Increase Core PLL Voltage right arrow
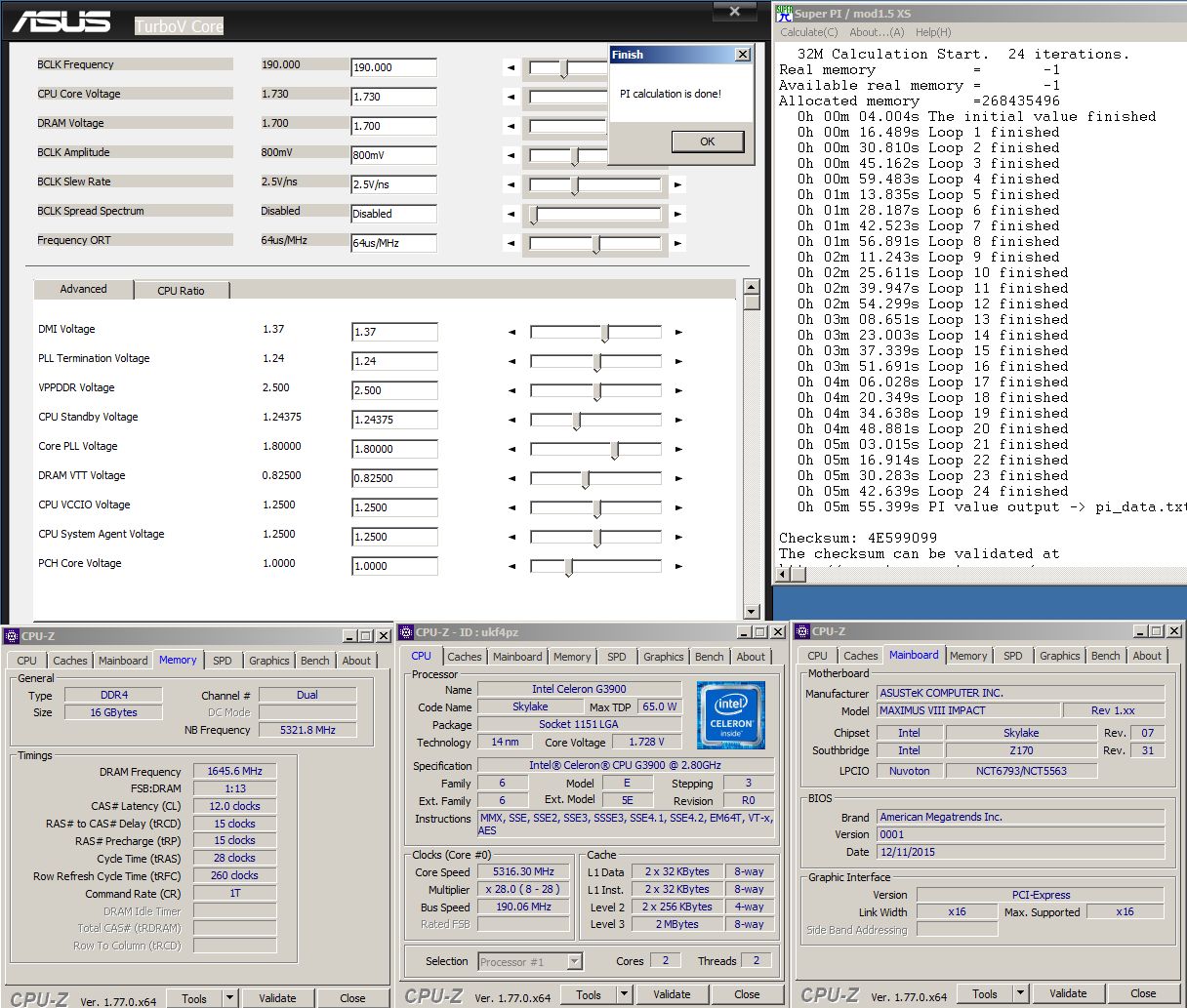 click(x=678, y=450)
